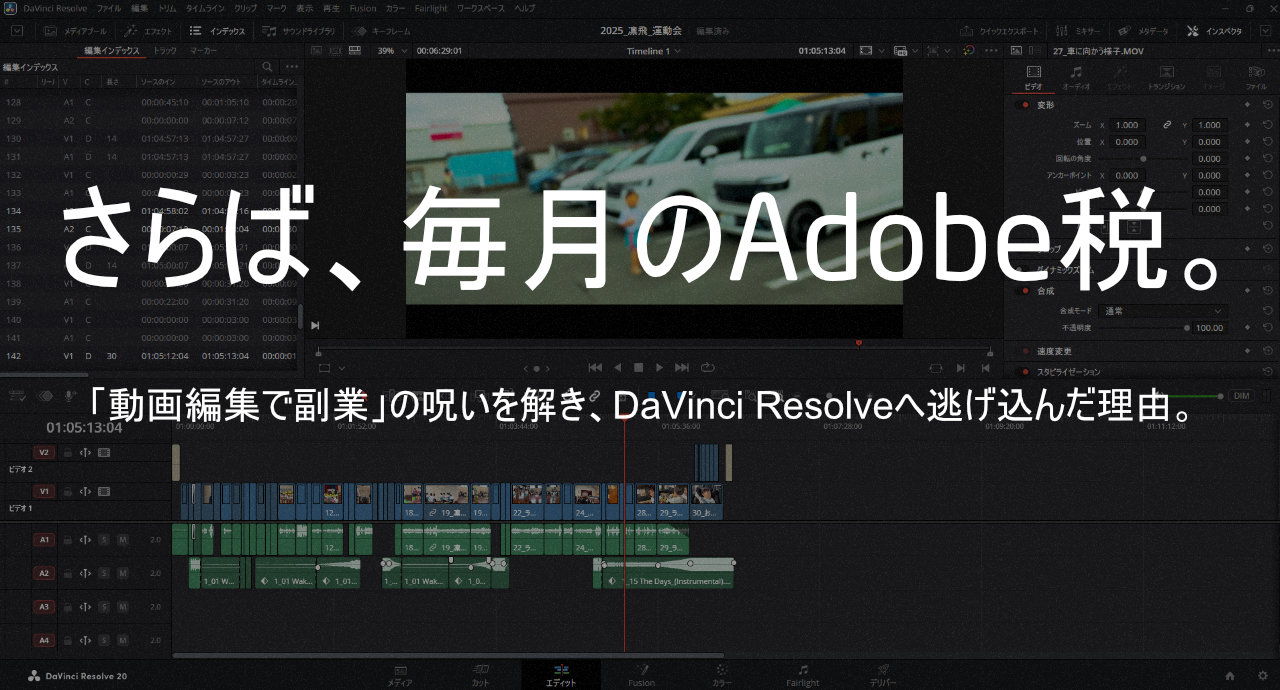This screenshot has width=1280, height=690.
Task: Click the 不透明度 opacity slider handle
Action: click(1187, 328)
